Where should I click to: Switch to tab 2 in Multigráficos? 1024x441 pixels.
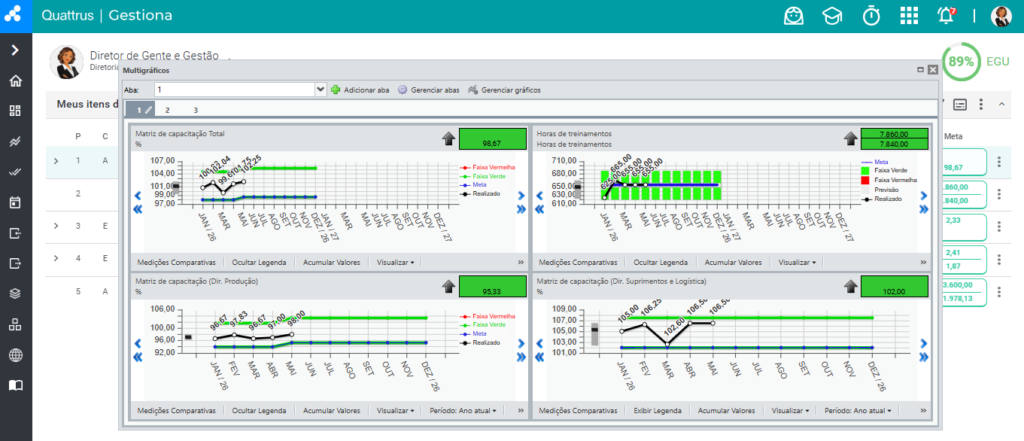tap(167, 110)
